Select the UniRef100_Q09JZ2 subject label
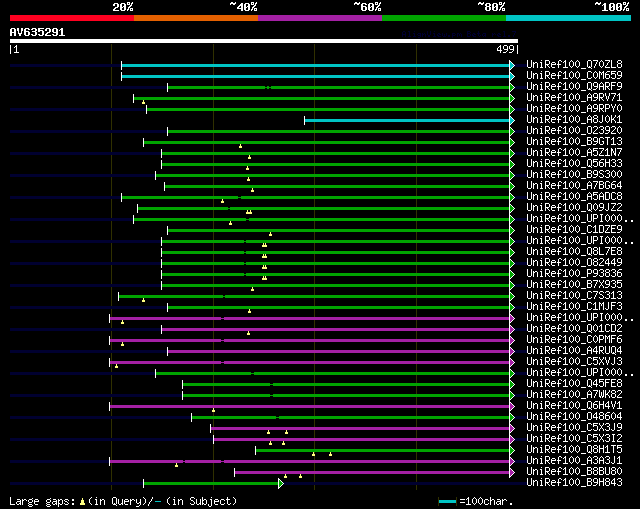The image size is (640, 509). pos(574,207)
